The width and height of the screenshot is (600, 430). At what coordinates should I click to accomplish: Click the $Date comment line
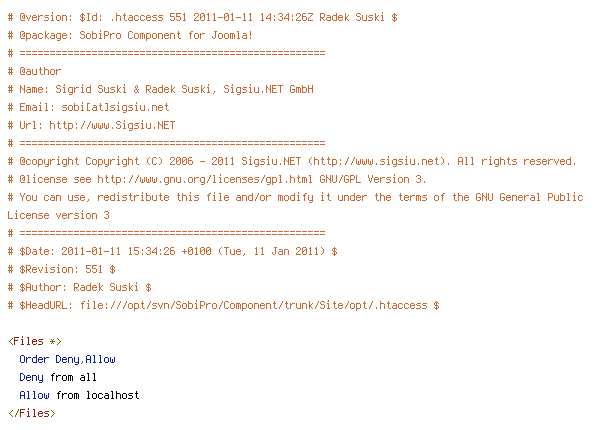[x=173, y=251]
